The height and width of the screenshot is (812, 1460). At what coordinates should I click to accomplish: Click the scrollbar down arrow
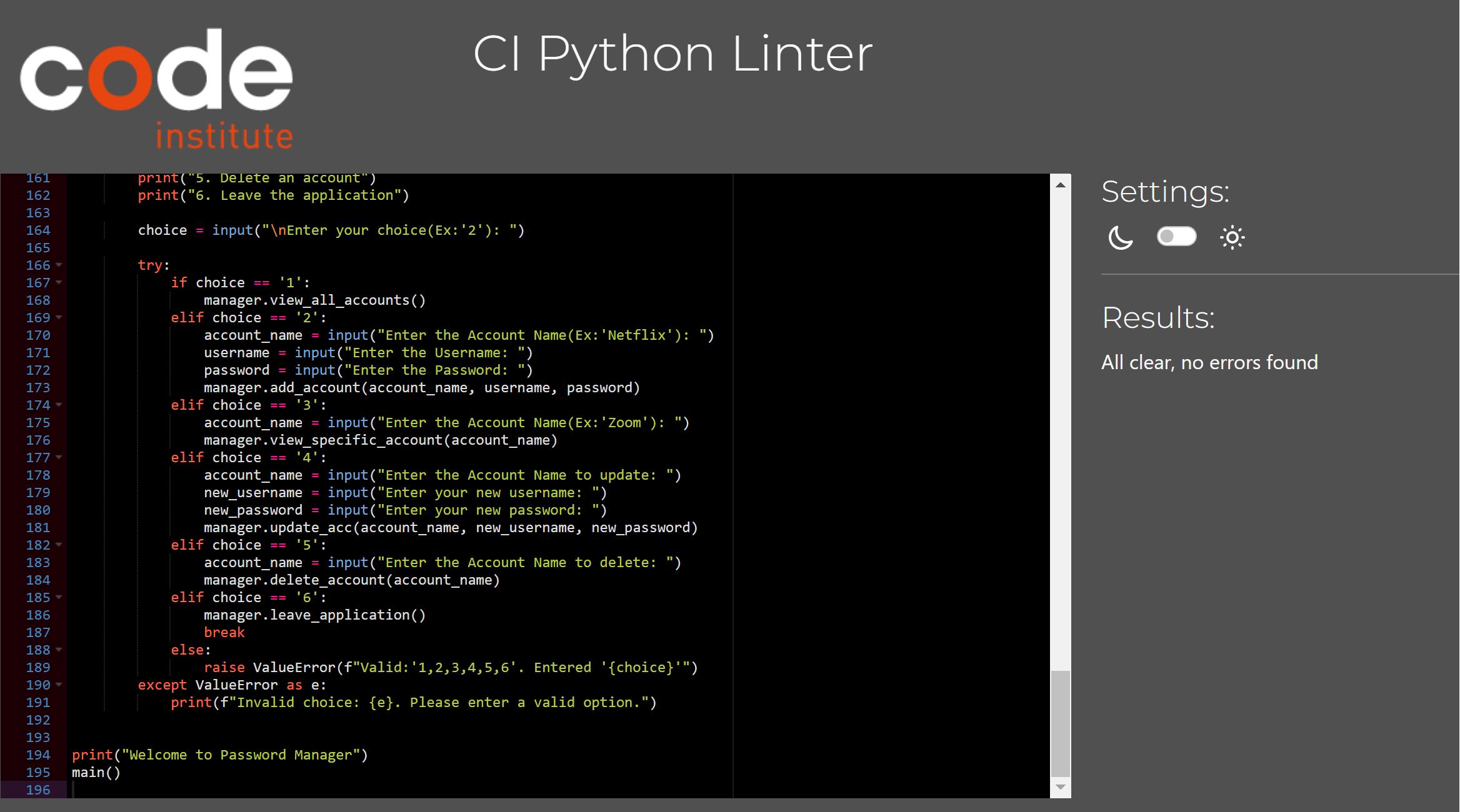(x=1061, y=787)
